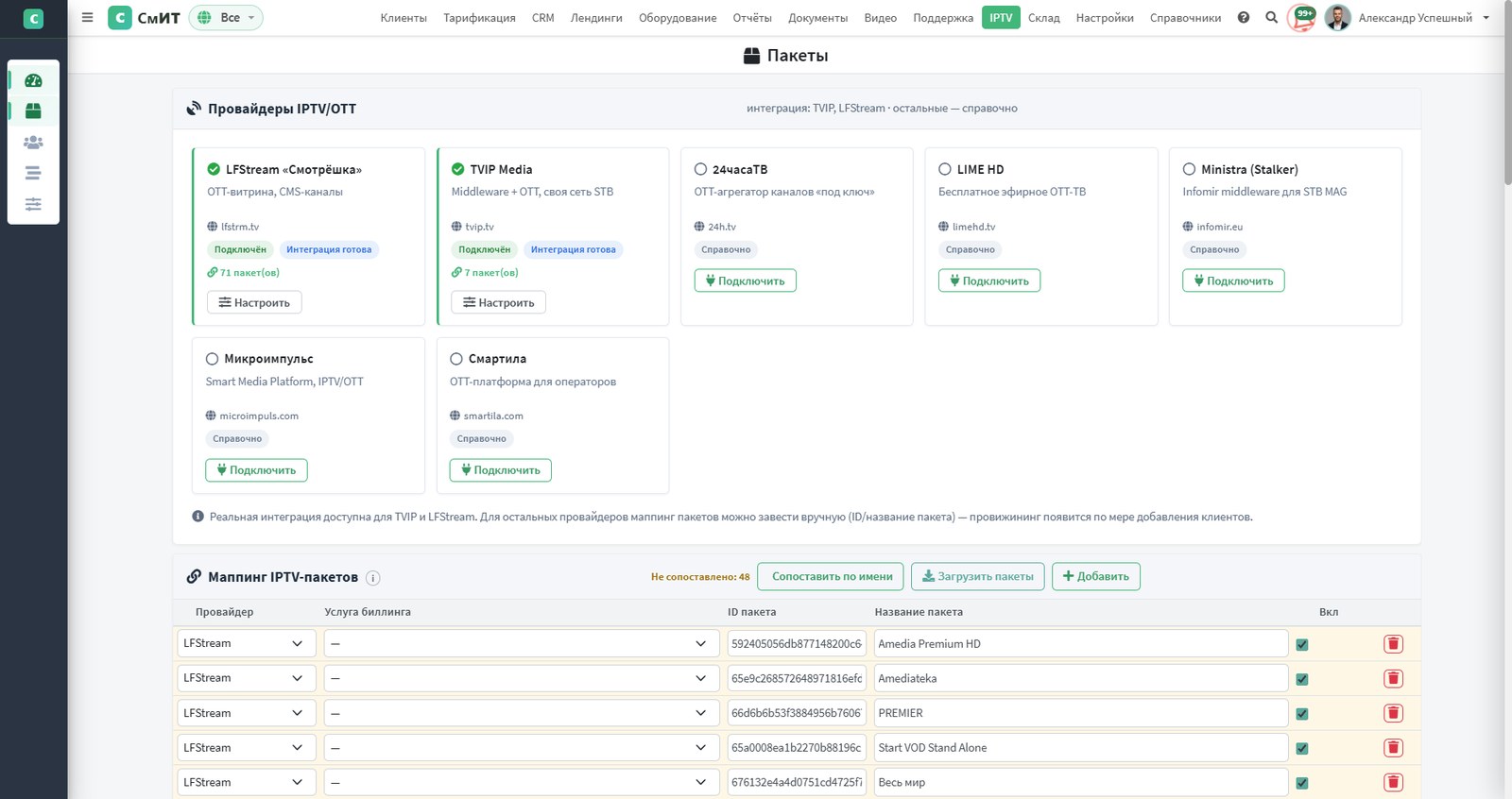This screenshot has height=799, width=1512.
Task: Open billing service dropdown for Start VOD Stand Alone
Action: click(522, 748)
